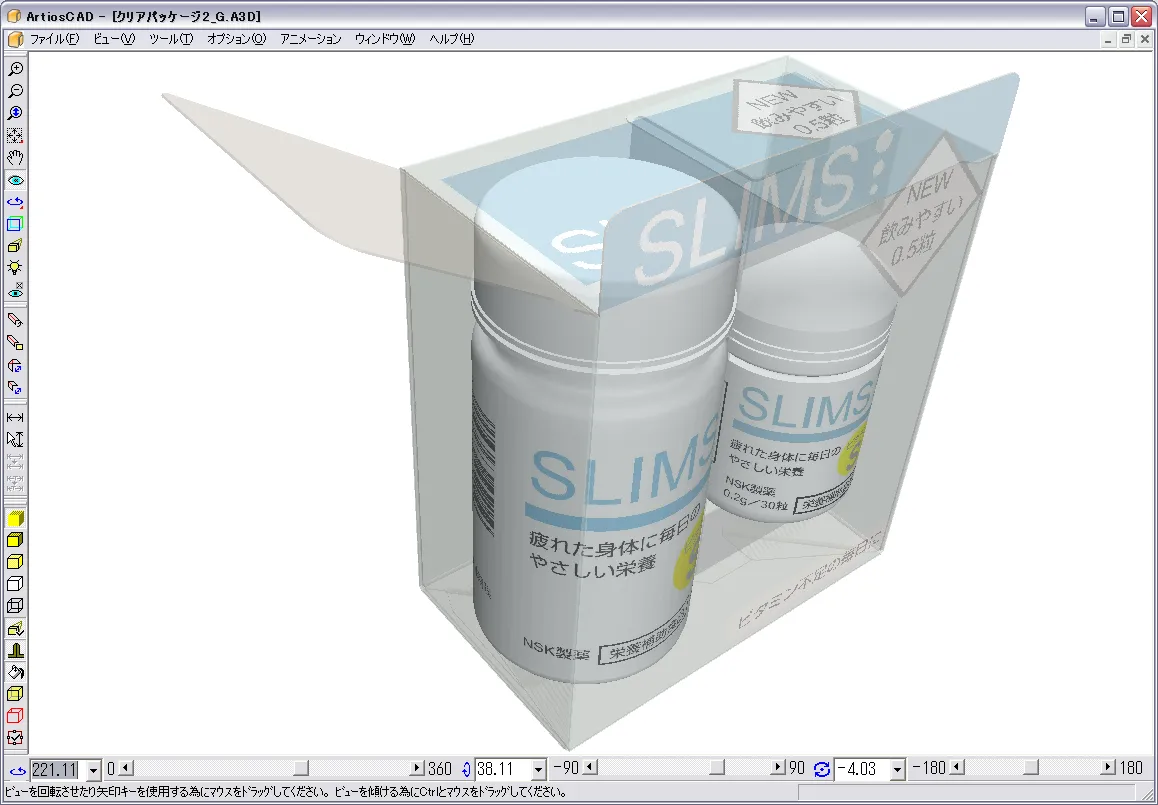Open the 38.11 elevation angle dropdown
This screenshot has height=805, width=1158.
539,769
